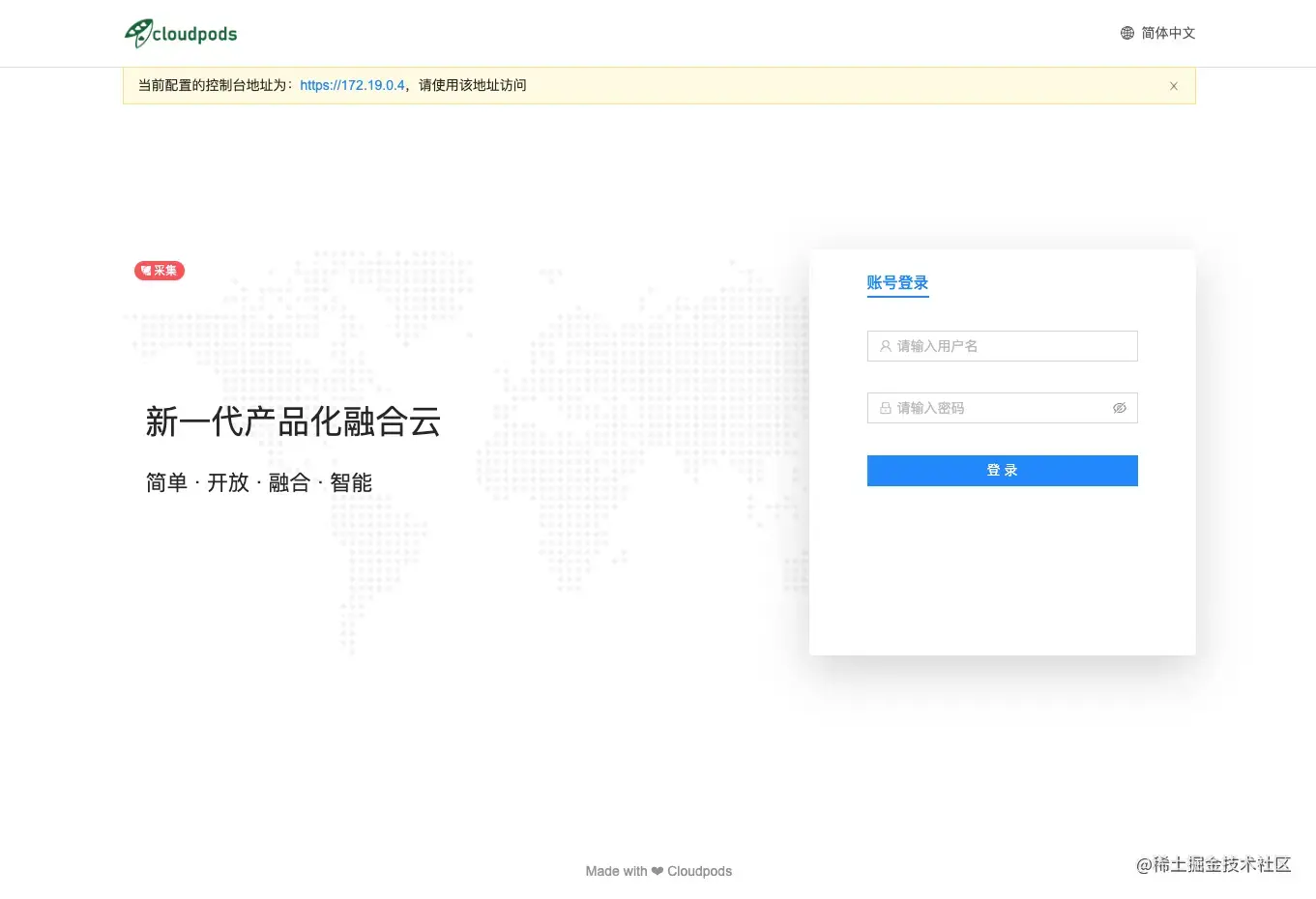Click the Made with Cloudpods footer text
Image resolution: width=1316 pixels, height=899 pixels.
(658, 871)
